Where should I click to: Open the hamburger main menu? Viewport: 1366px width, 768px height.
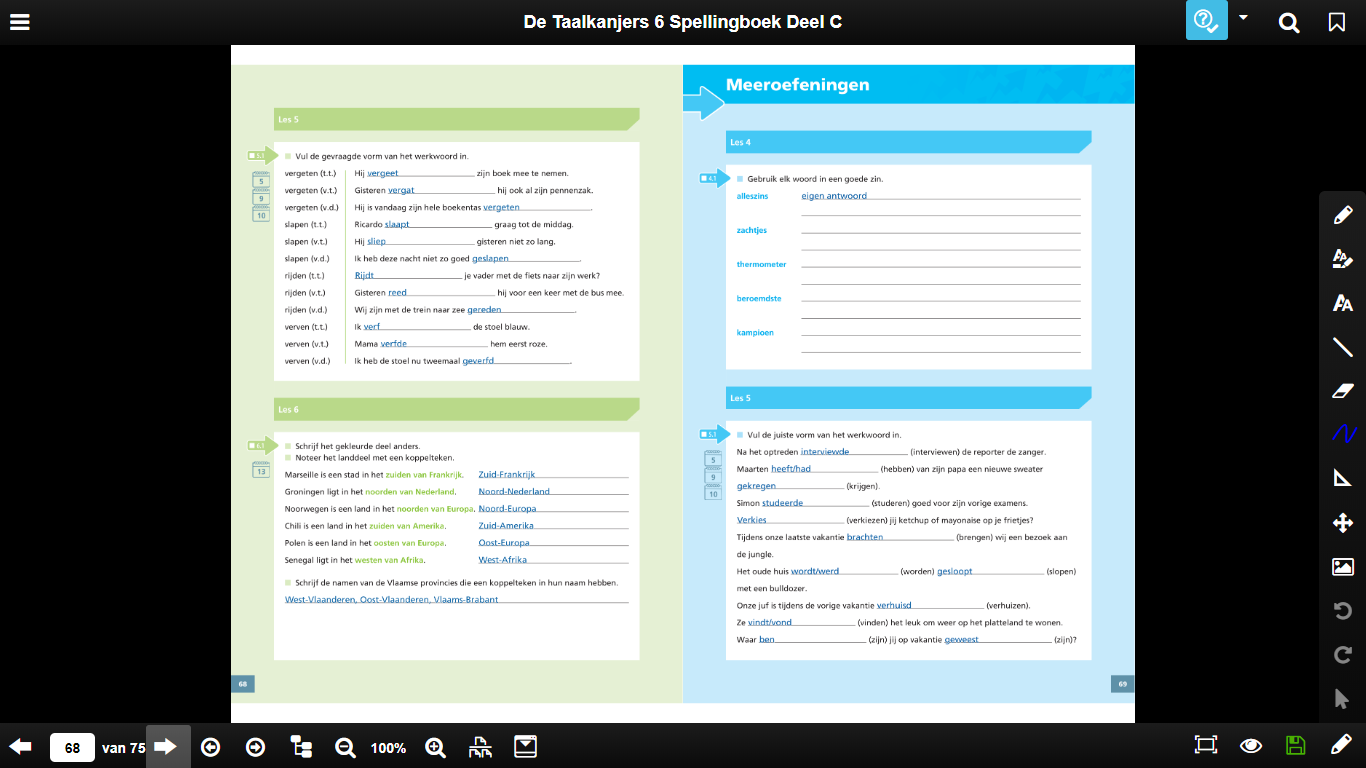pyautogui.click(x=19, y=22)
